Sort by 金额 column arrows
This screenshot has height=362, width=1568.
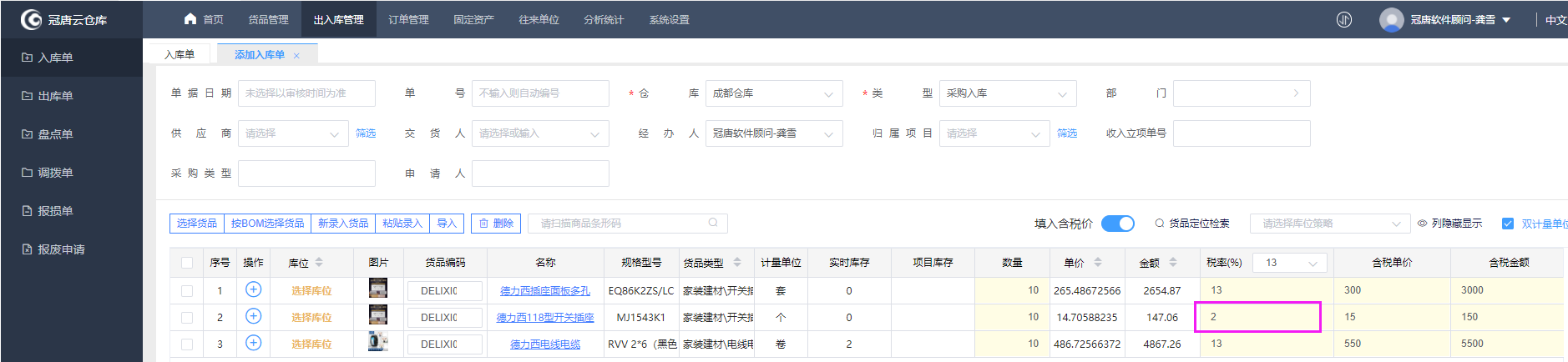coord(1173,263)
